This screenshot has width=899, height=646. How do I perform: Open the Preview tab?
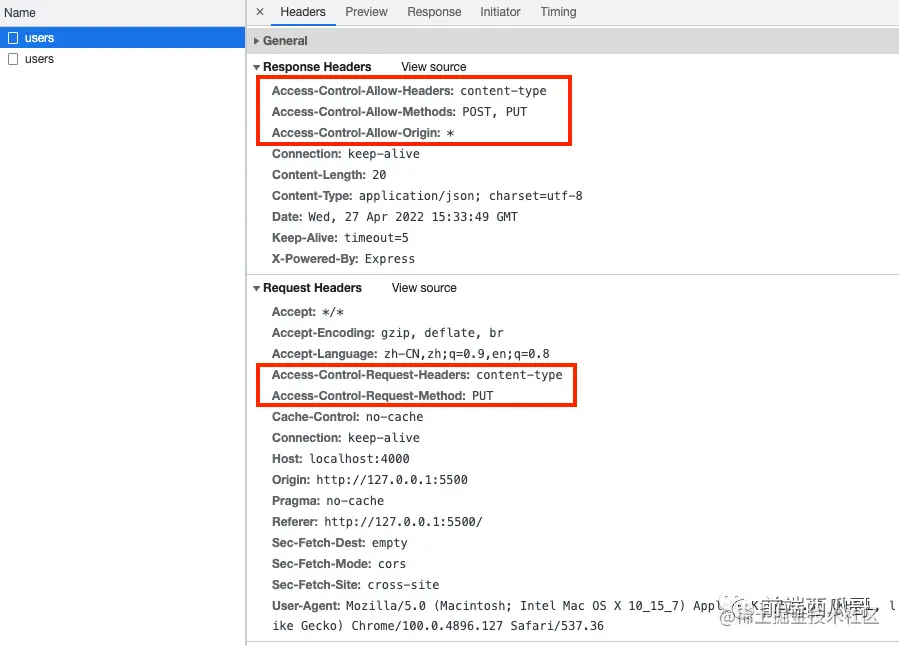pos(366,12)
